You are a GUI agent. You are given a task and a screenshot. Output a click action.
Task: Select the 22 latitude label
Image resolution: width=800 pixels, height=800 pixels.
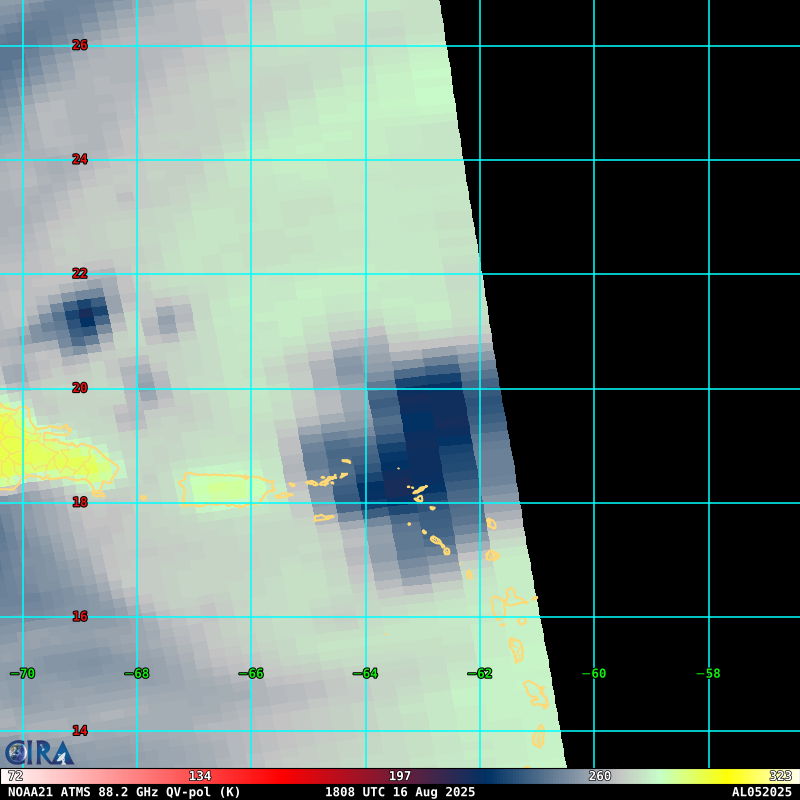pyautogui.click(x=80, y=273)
